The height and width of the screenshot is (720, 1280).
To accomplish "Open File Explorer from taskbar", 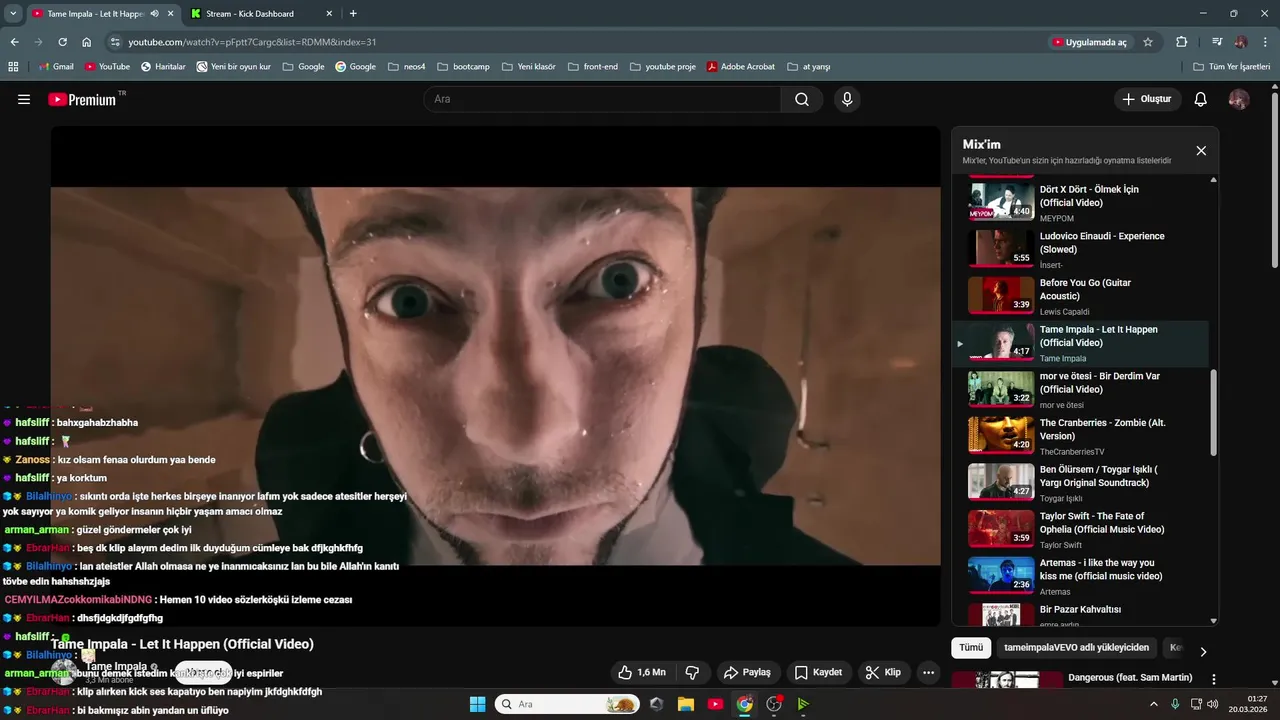I will (x=686, y=704).
